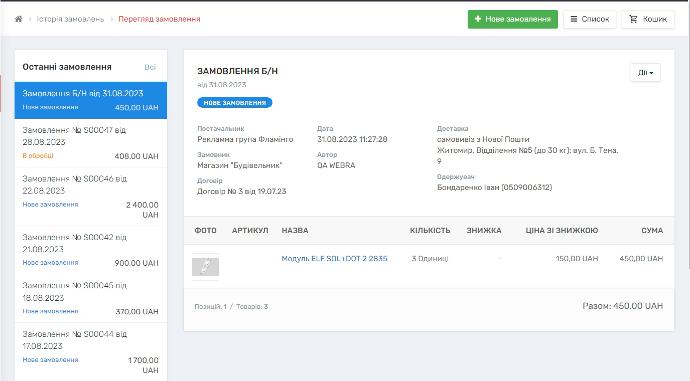
Task: Open the product photo thumbnail
Action: [205, 267]
